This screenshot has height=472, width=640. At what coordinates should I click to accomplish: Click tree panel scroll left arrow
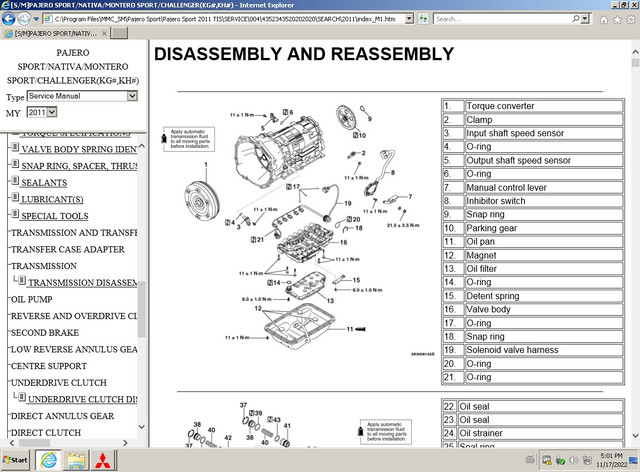click(12, 443)
